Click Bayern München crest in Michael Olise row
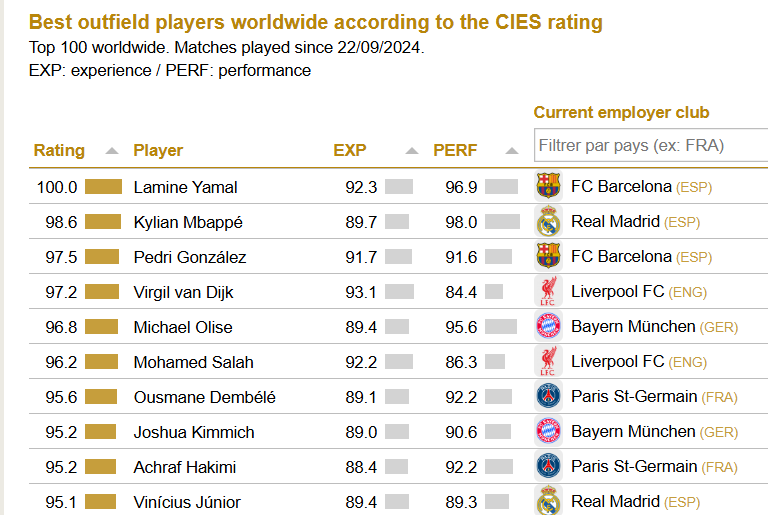 pyautogui.click(x=548, y=327)
